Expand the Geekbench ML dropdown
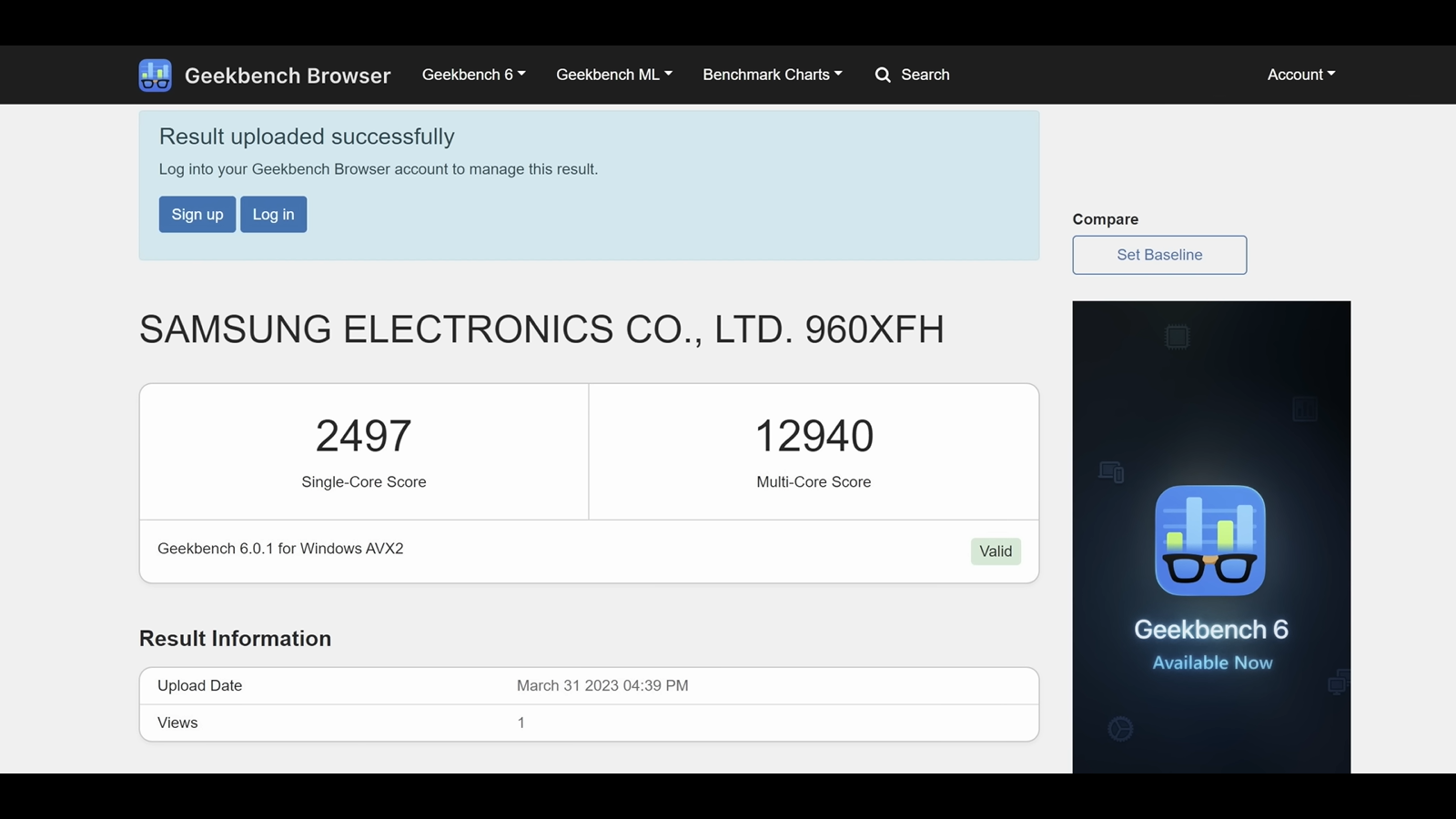This screenshot has width=1456, height=819. tap(613, 75)
